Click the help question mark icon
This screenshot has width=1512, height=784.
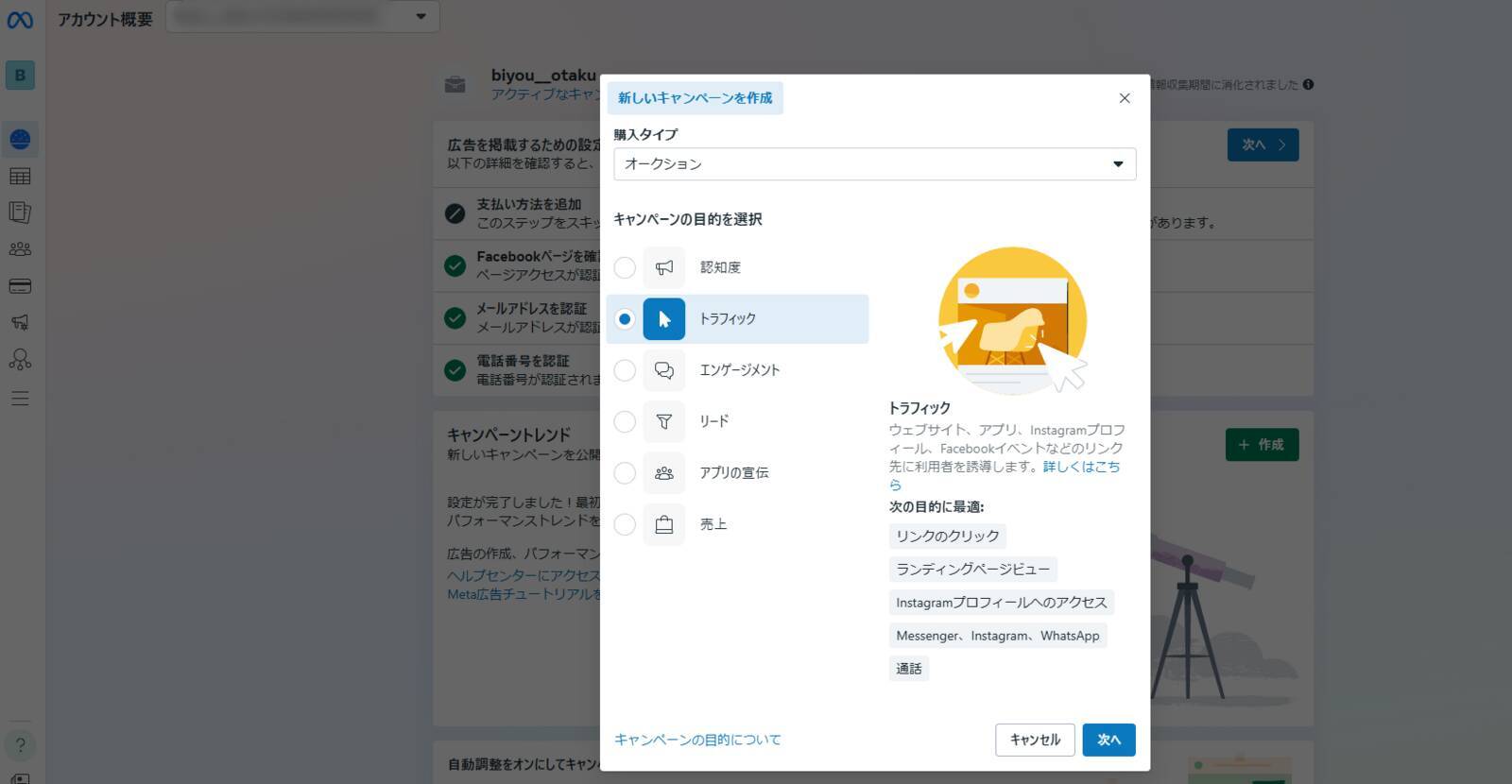[x=20, y=744]
